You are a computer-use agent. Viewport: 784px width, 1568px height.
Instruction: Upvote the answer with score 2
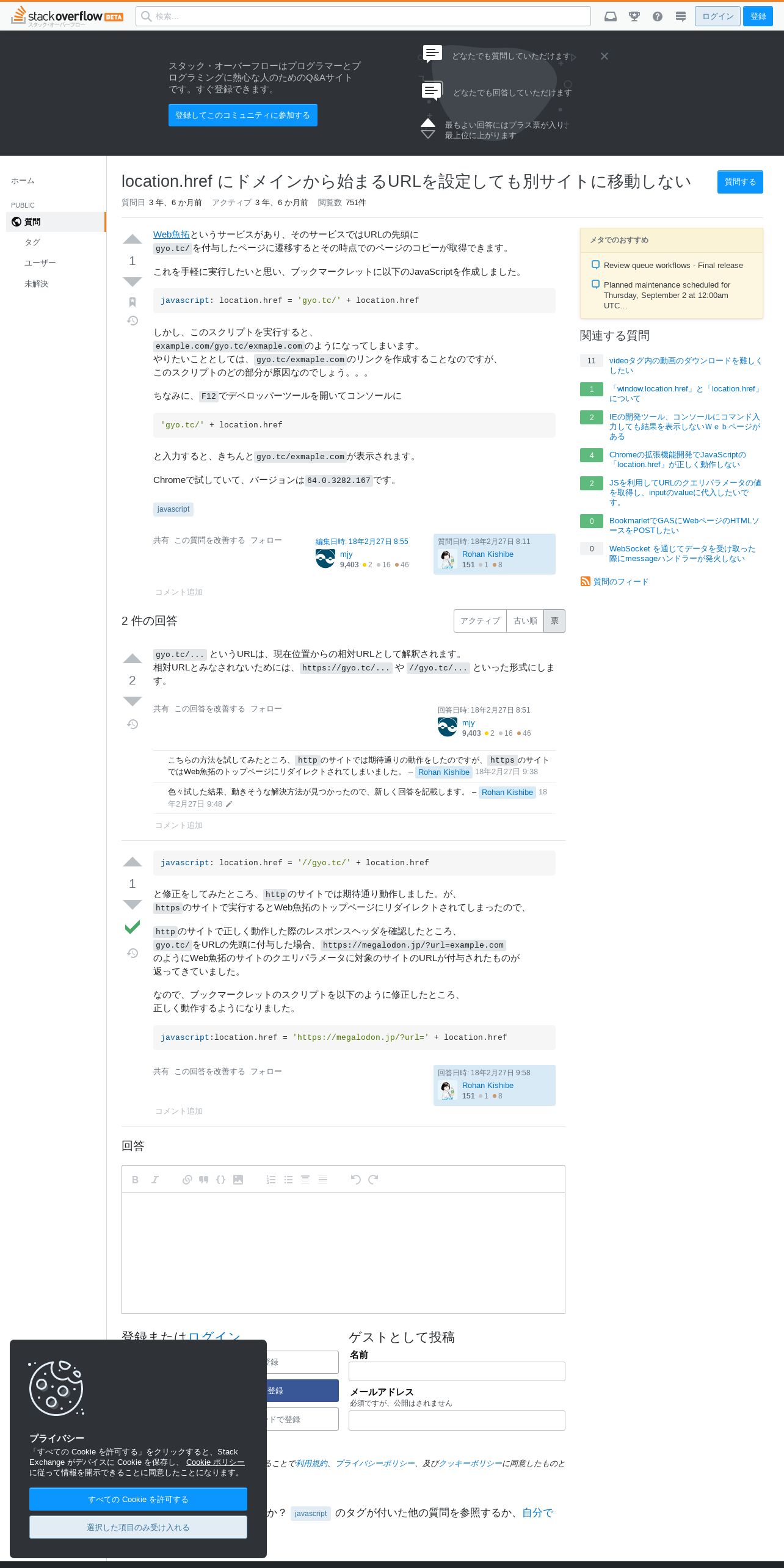tap(132, 658)
